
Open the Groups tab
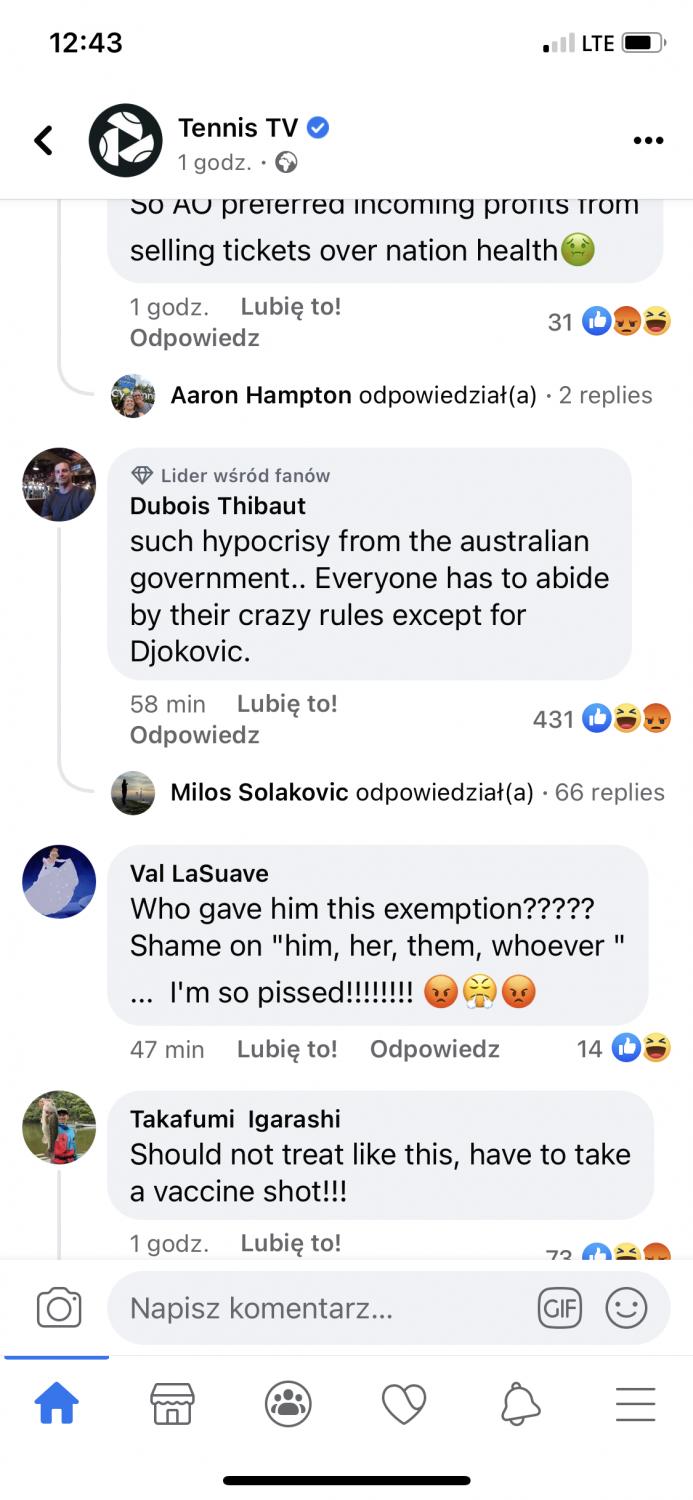288,1404
